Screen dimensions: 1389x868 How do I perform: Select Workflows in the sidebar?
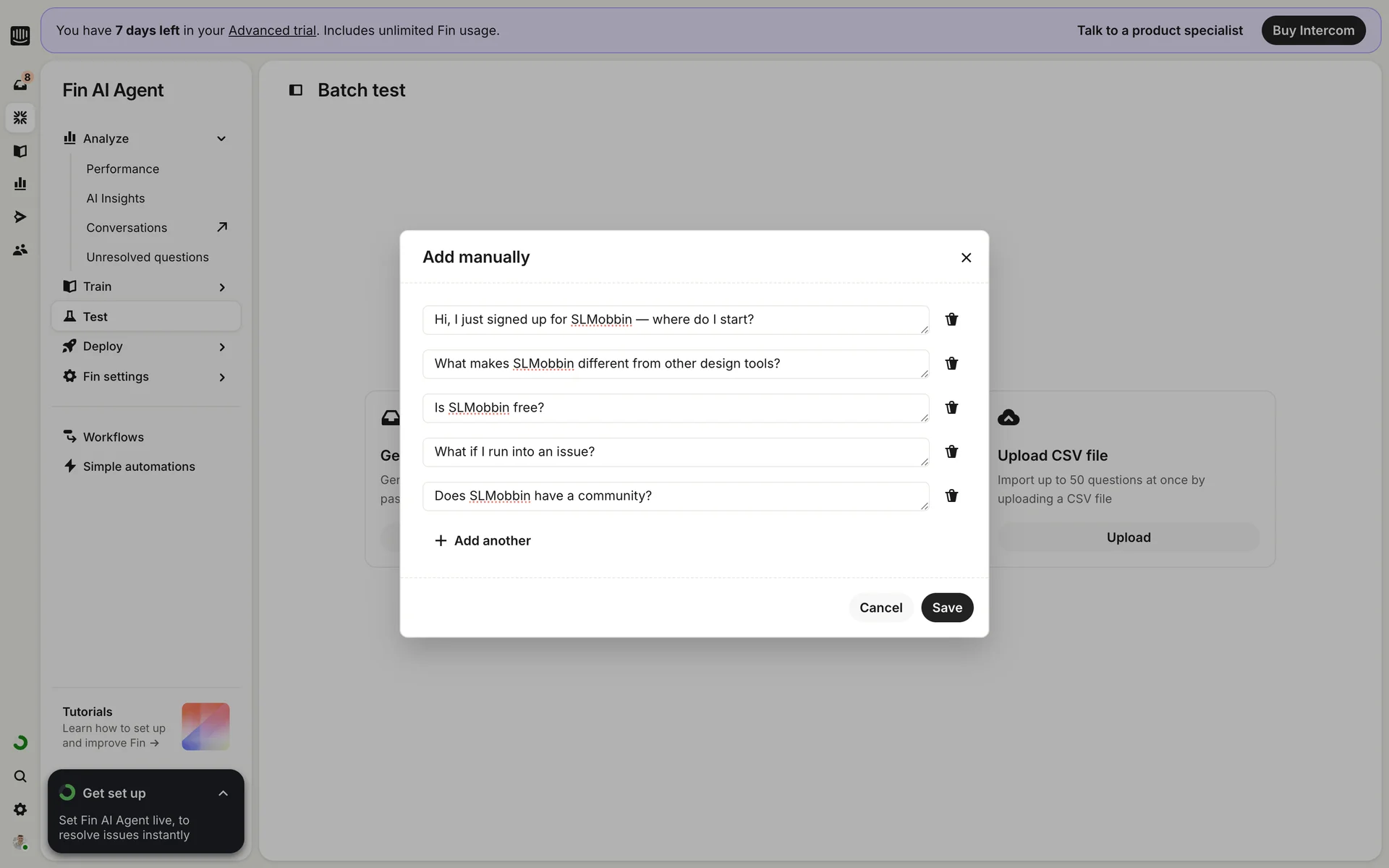(113, 437)
